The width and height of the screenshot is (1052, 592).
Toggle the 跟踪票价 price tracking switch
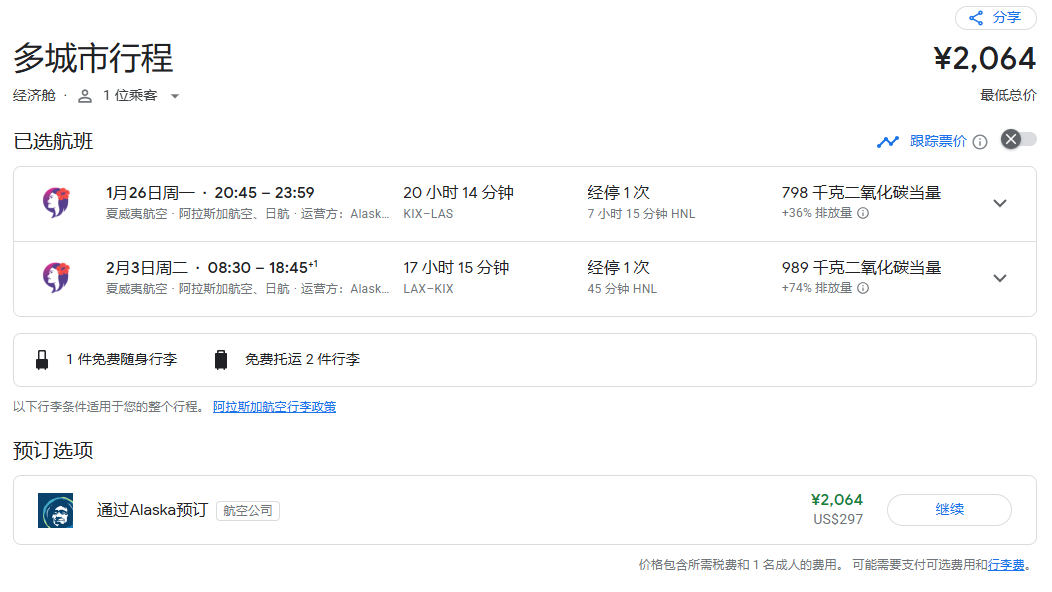(1018, 140)
